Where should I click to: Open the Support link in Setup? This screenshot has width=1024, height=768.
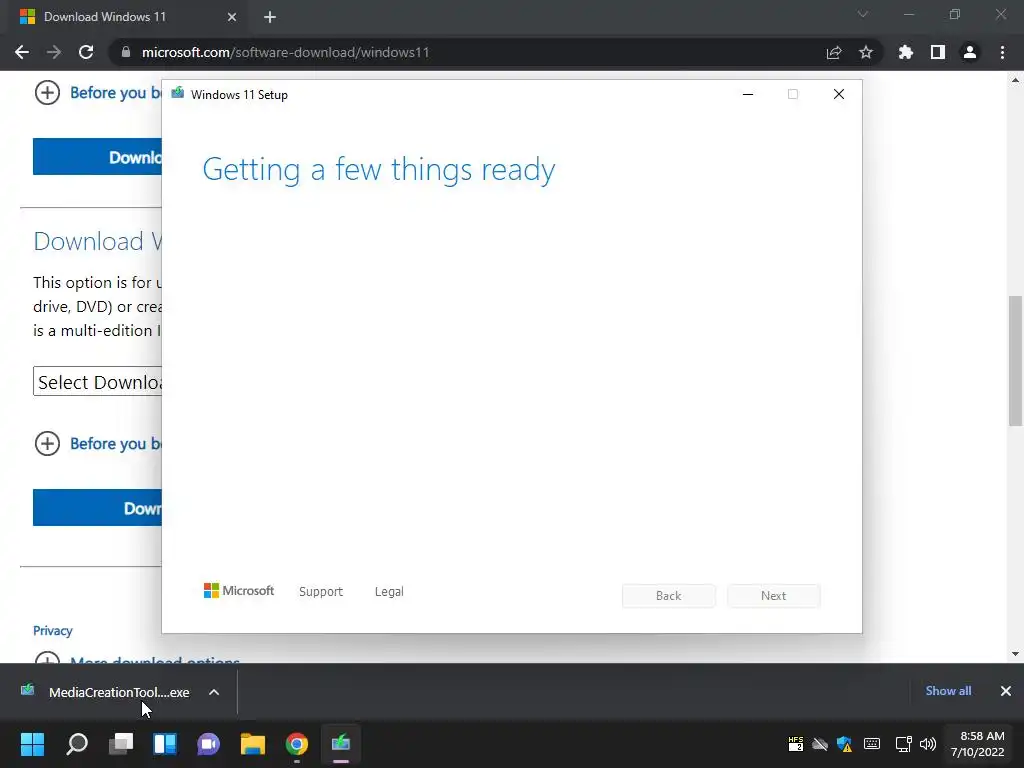point(321,592)
